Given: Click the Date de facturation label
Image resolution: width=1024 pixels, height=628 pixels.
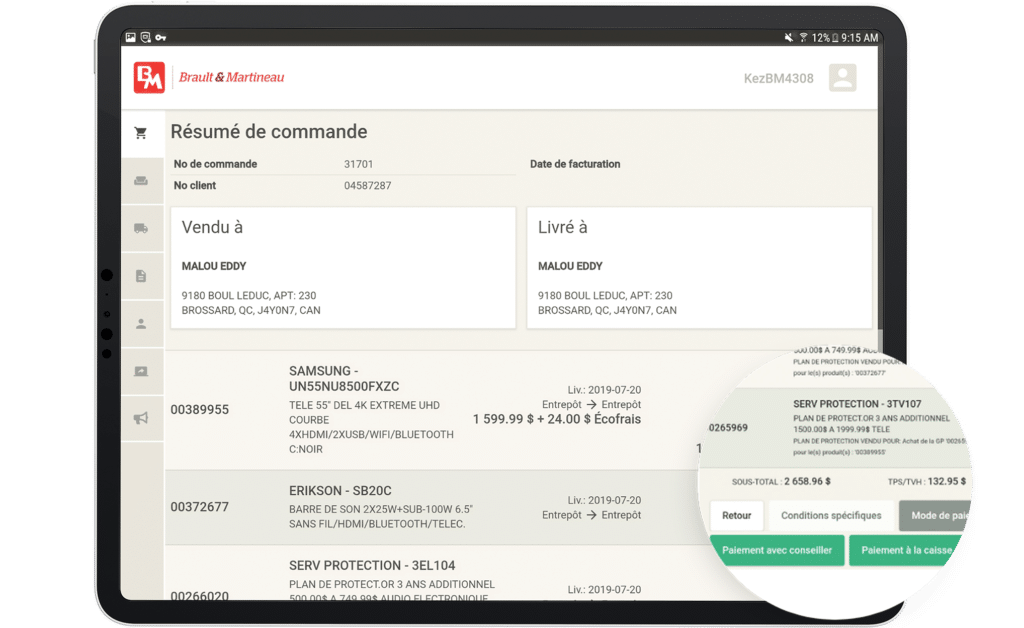Looking at the screenshot, I should point(575,165).
